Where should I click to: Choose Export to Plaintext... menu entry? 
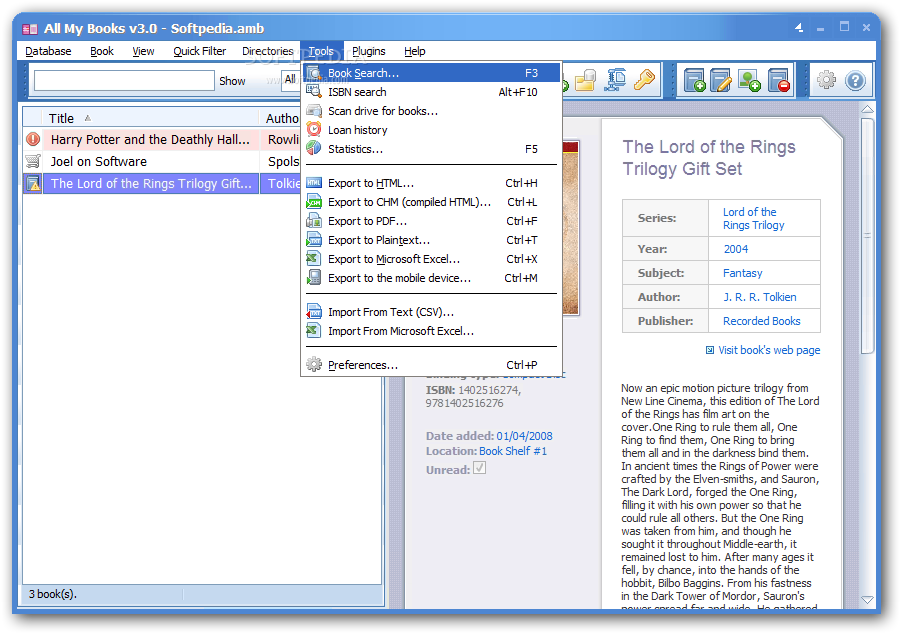point(432,240)
